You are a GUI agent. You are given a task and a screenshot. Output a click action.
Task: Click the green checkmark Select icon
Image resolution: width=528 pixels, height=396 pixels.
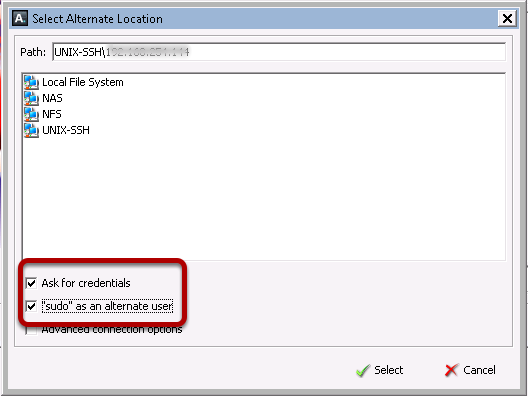pos(363,370)
